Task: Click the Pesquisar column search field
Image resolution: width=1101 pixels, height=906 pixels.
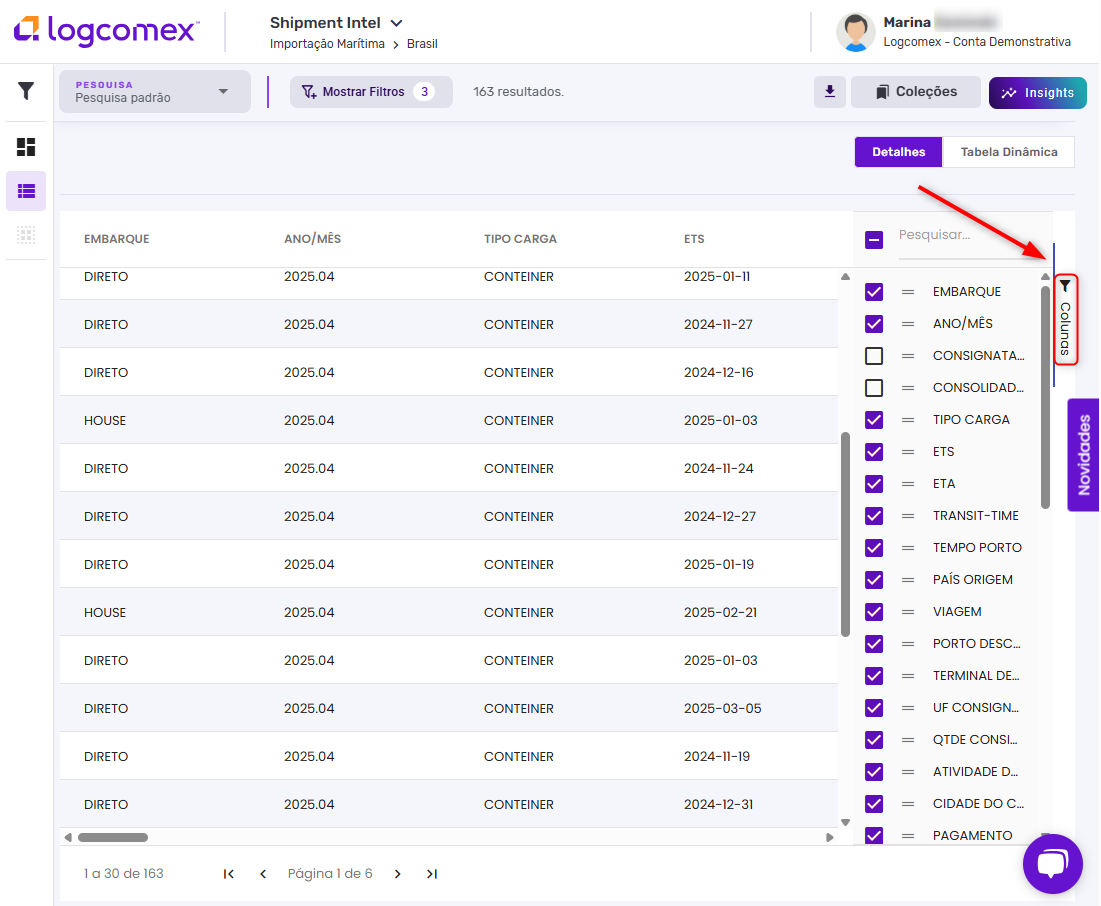Action: click(970, 236)
